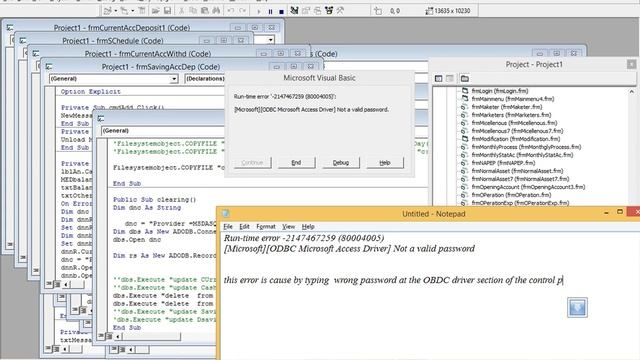
Task: Click the Copy icon in the toolbar
Action: [x=193, y=11]
